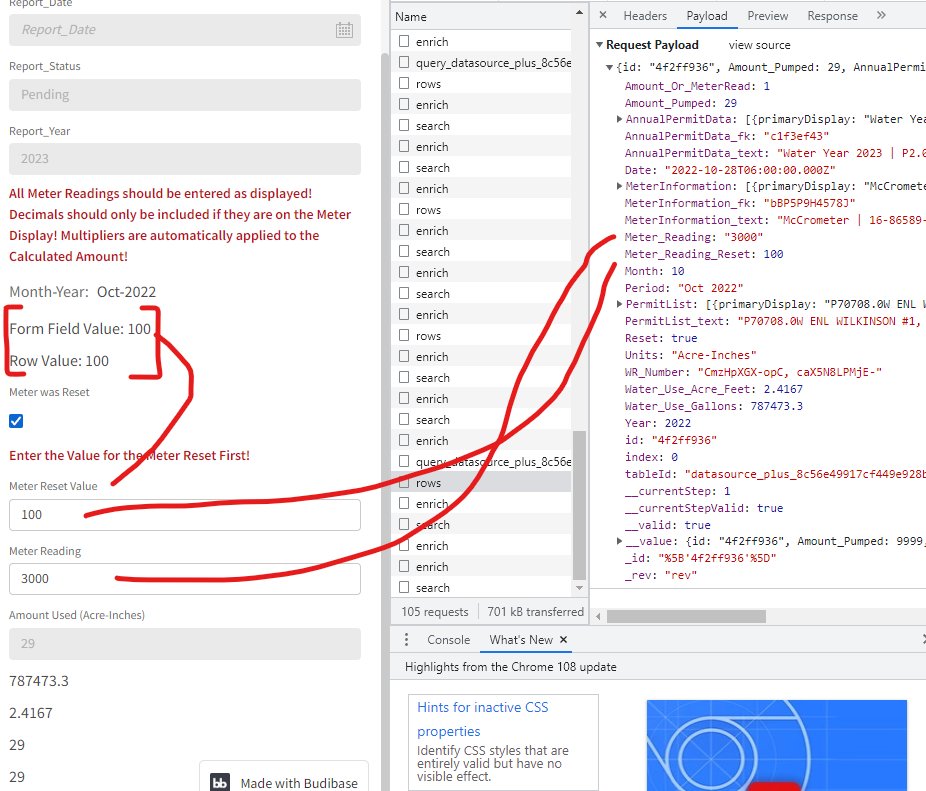Expand MeterInformation in the request payload
The height and width of the screenshot is (791, 926).
(620, 186)
